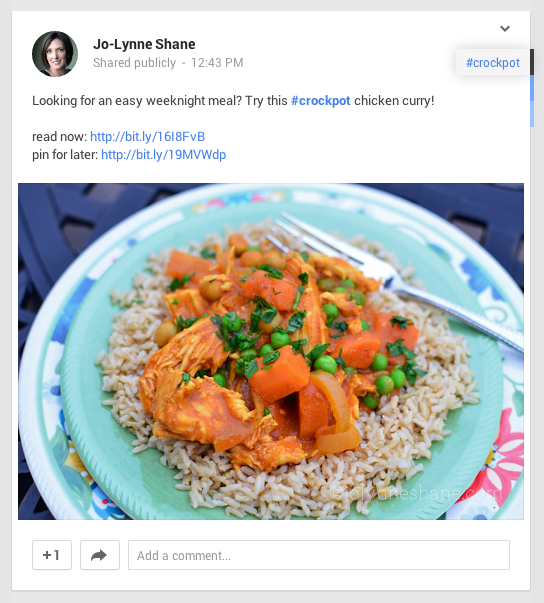The image size is (544, 603).
Task: Open Jo-Lynne Shane's profile photo
Action: click(55, 54)
